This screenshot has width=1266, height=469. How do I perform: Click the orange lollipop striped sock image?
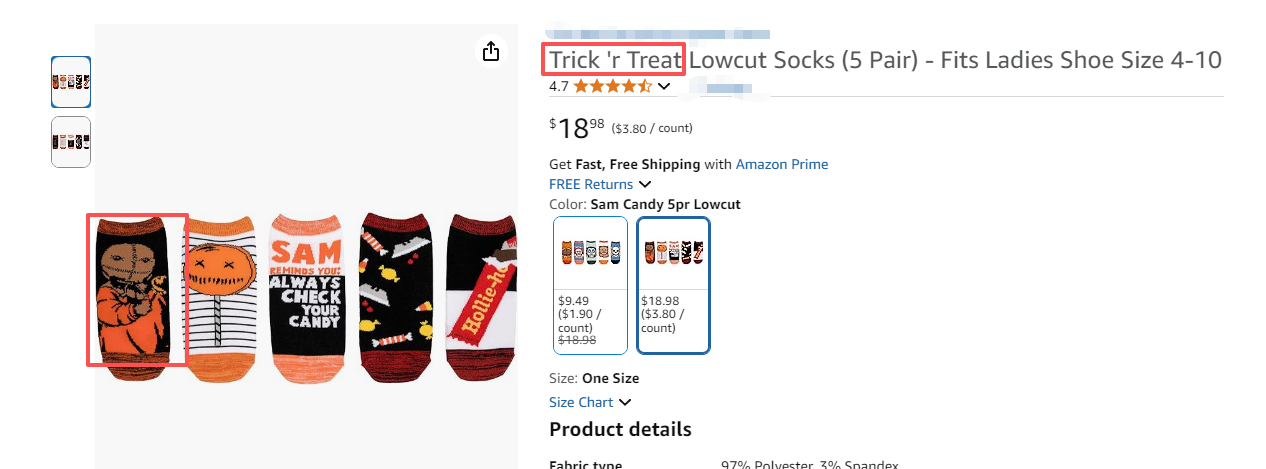coord(221,297)
